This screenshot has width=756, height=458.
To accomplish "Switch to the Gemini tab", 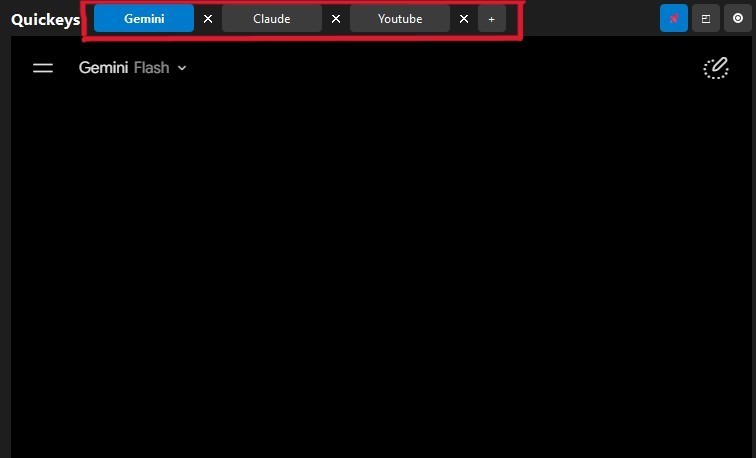I will tap(144, 18).
